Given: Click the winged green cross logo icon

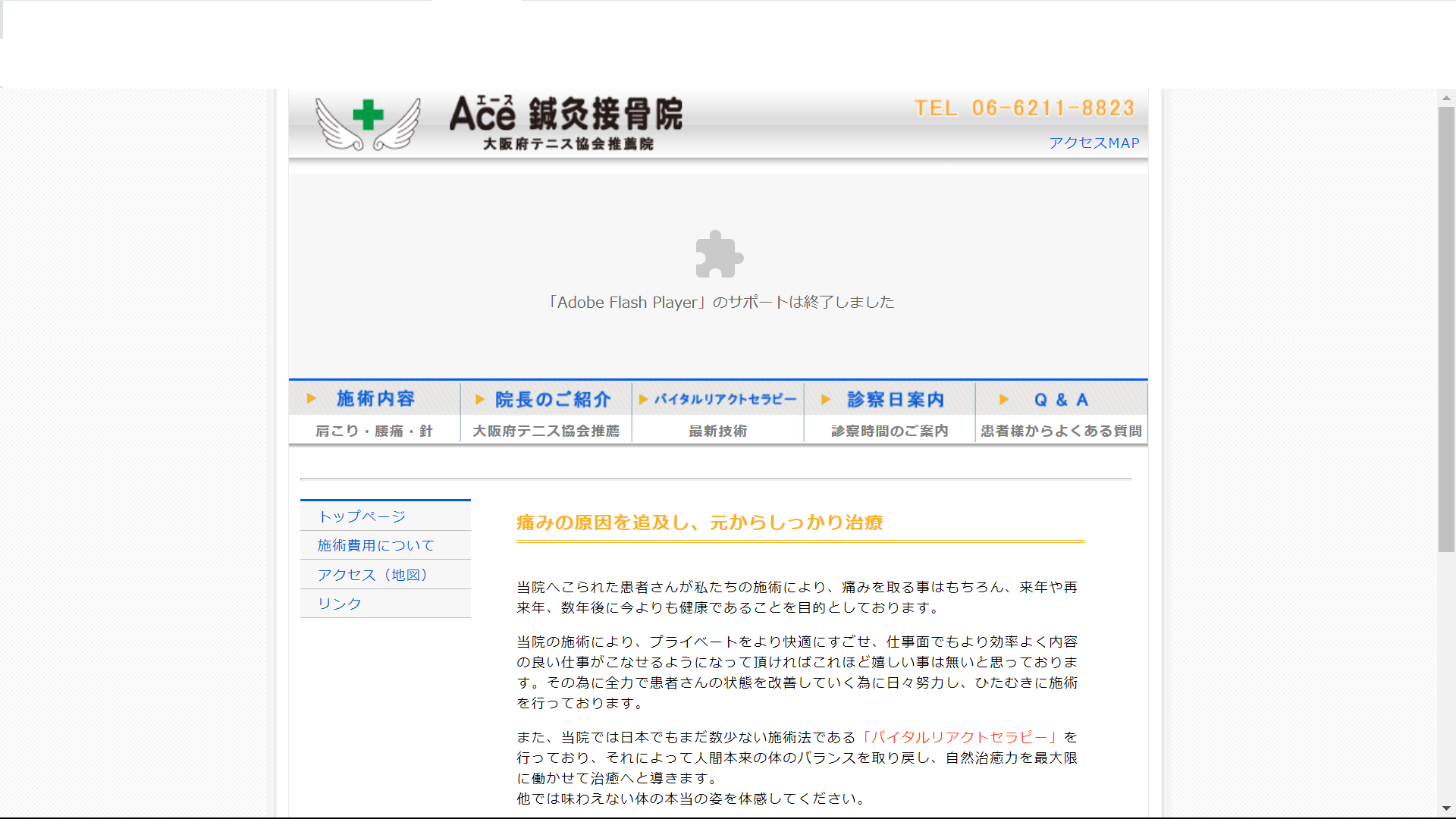Looking at the screenshot, I should pyautogui.click(x=368, y=124).
